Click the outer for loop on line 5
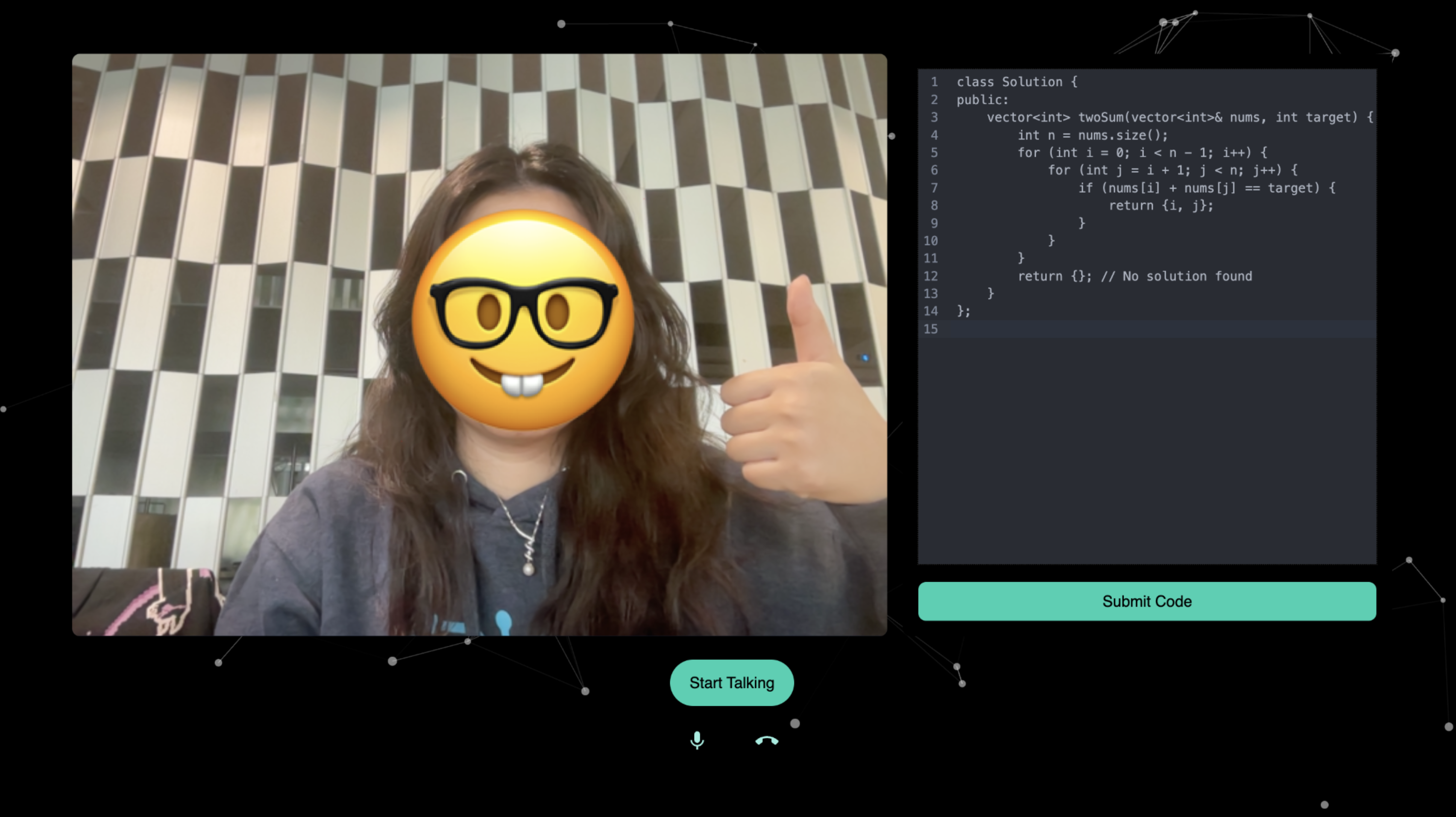Viewport: 1456px width, 817px height. tap(1142, 152)
